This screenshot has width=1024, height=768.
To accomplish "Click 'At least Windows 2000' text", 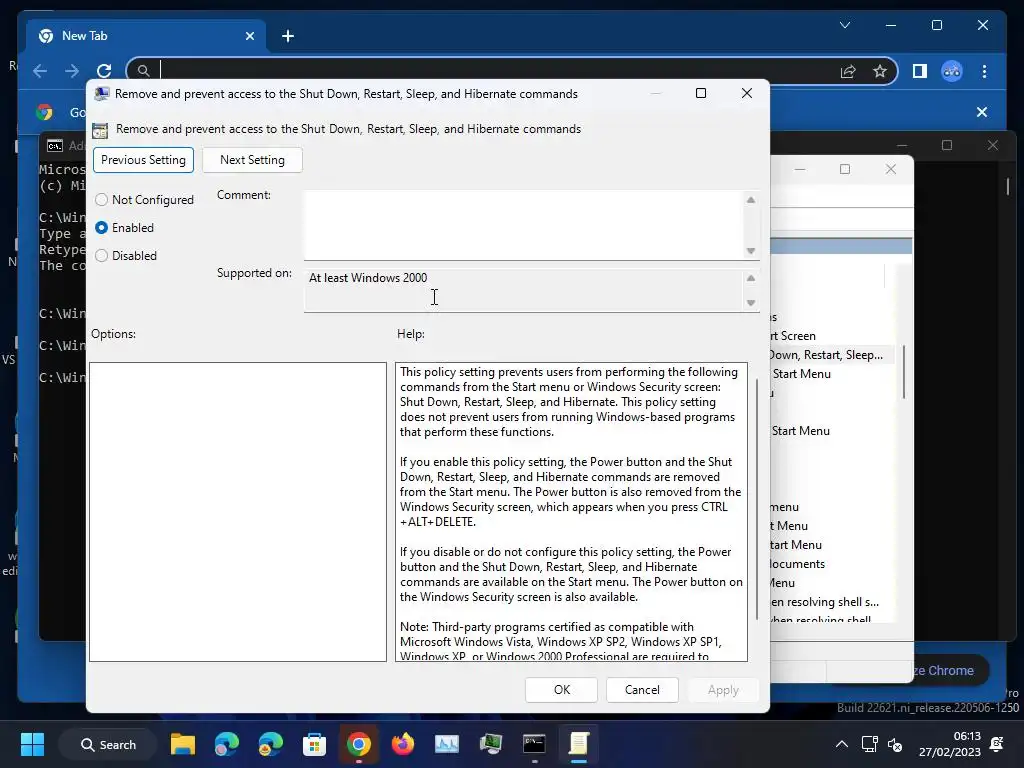I will (x=368, y=278).
